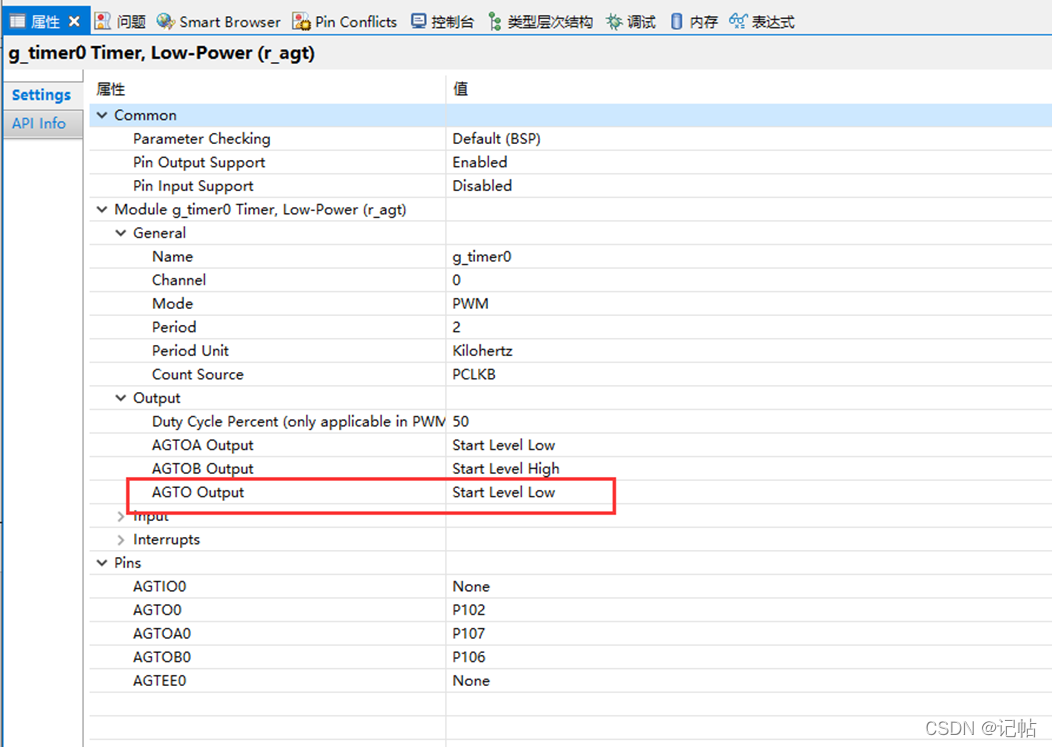This screenshot has width=1052, height=747.
Task: Select the Duty Cycle Percent property label
Action: tap(298, 421)
